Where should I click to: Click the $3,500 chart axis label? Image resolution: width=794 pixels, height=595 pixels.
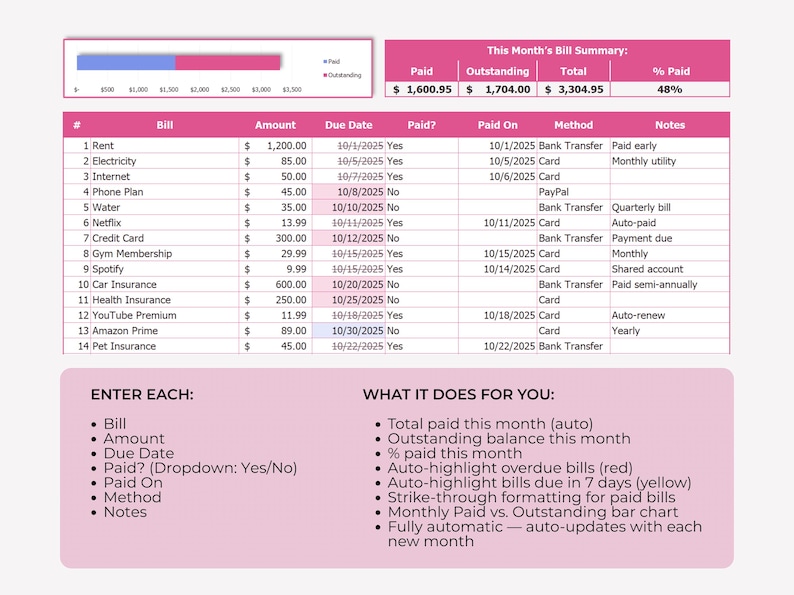point(292,90)
